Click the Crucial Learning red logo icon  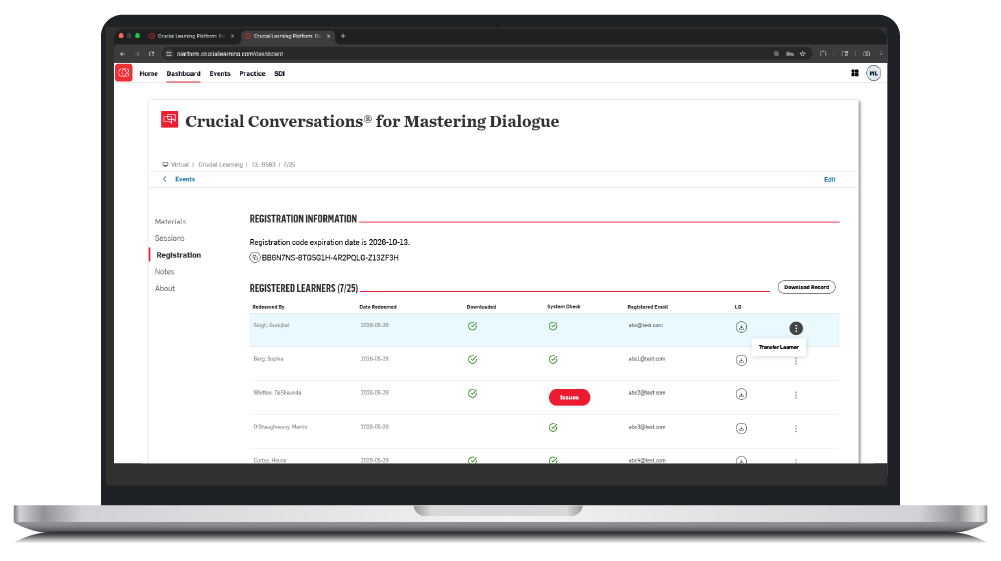123,73
